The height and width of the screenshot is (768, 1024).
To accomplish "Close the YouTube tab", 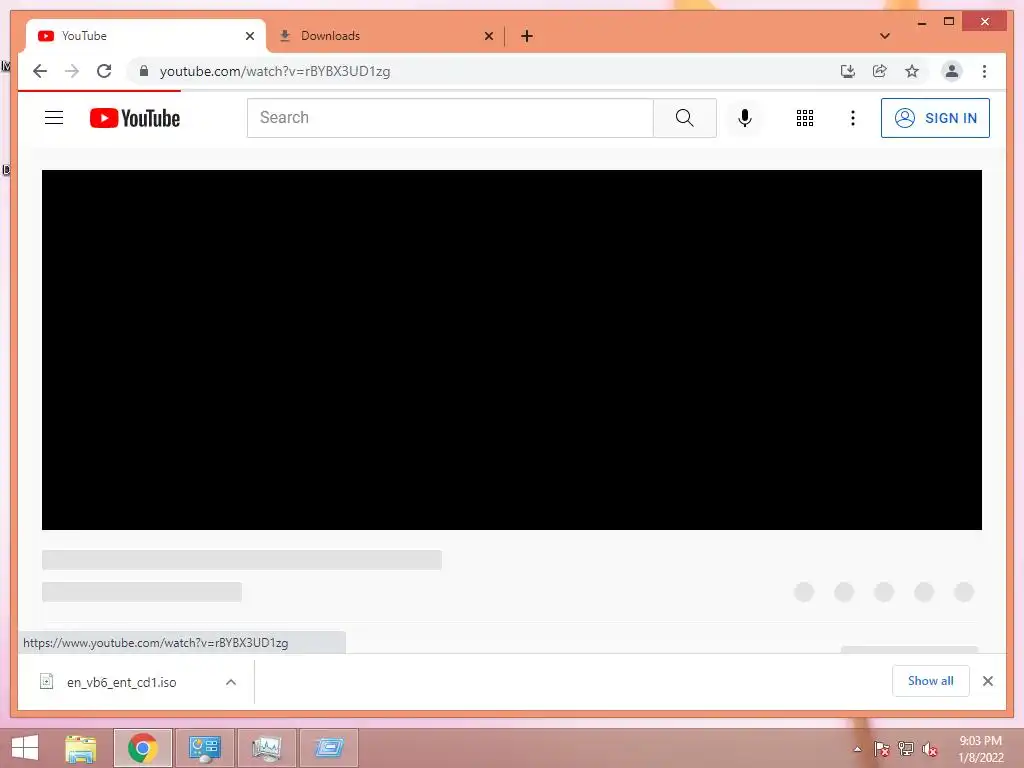I will pyautogui.click(x=249, y=36).
